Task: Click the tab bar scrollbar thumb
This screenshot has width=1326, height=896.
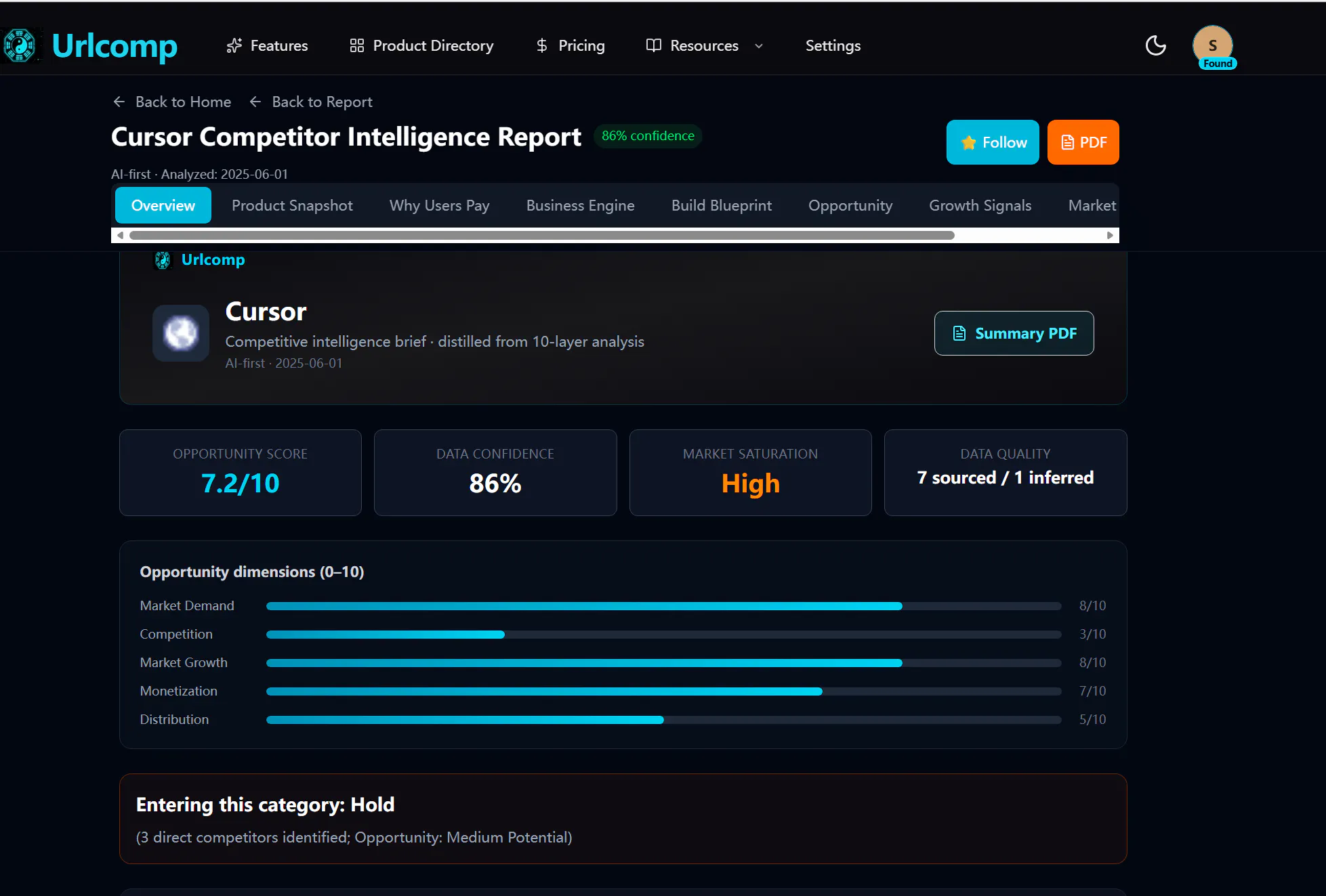Action: (542, 236)
